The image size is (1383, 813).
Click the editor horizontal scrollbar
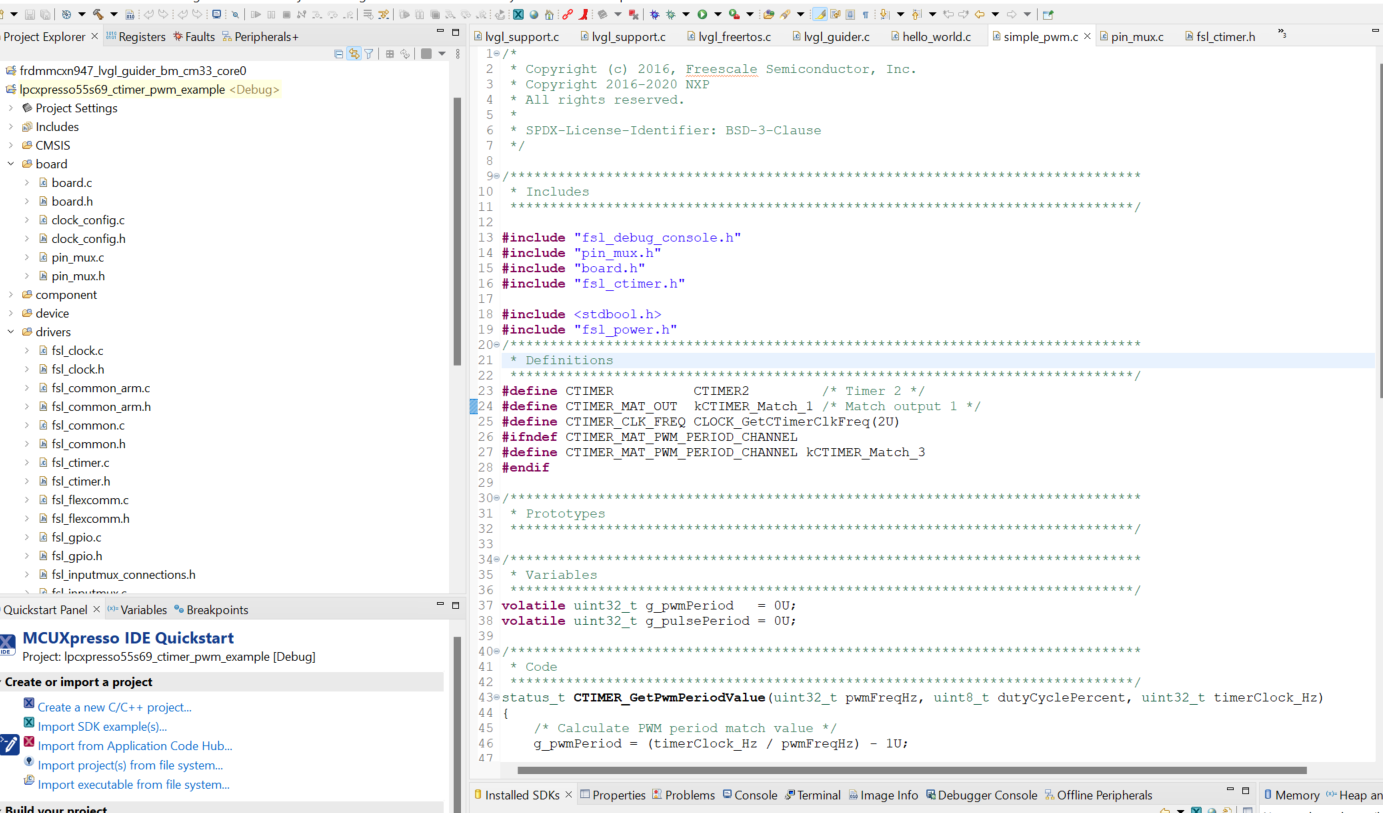[911, 770]
